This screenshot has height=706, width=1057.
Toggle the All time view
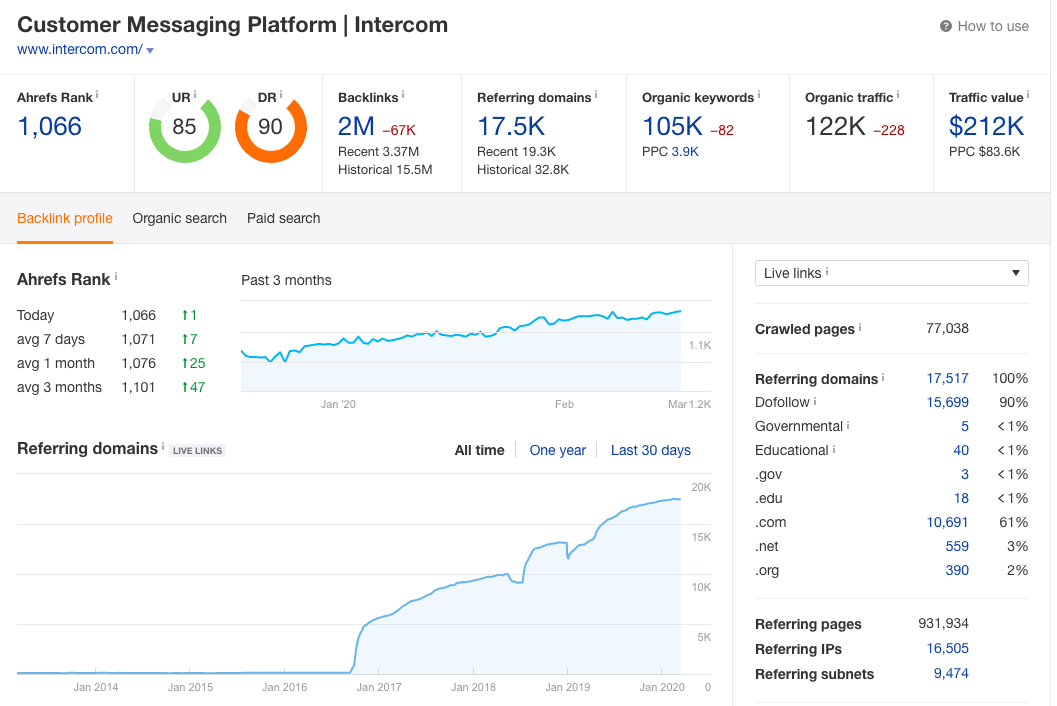coord(479,450)
